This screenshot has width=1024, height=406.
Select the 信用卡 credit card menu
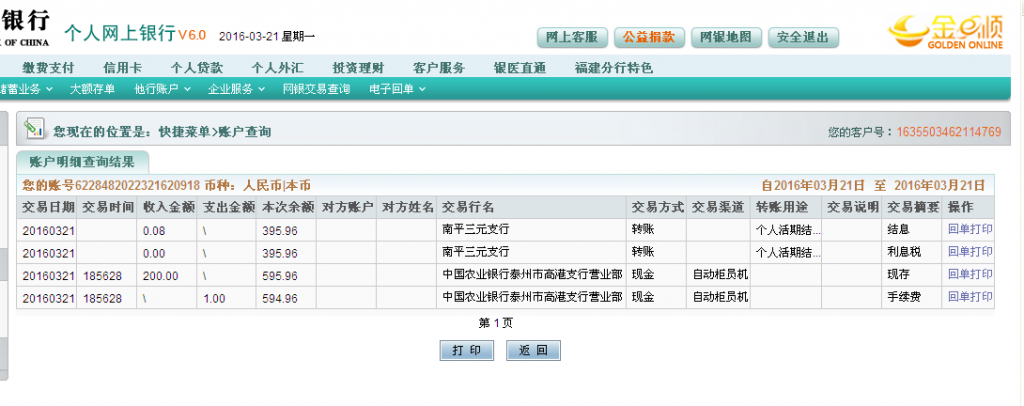click(x=123, y=68)
